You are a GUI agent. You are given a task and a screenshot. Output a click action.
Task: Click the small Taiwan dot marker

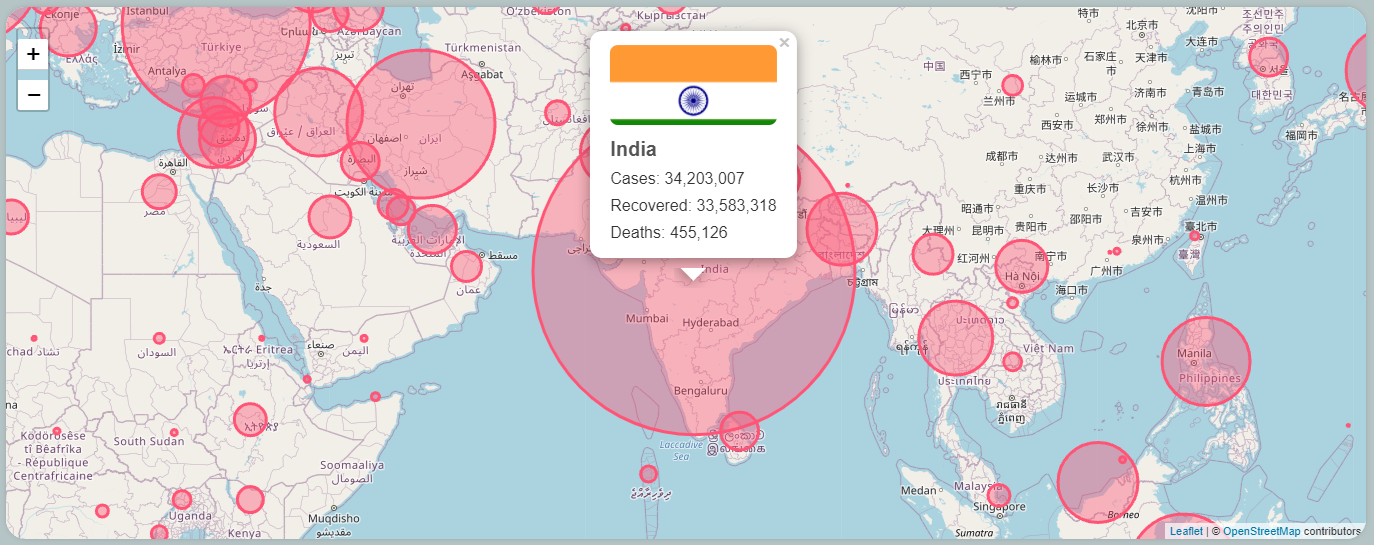coord(1194,236)
